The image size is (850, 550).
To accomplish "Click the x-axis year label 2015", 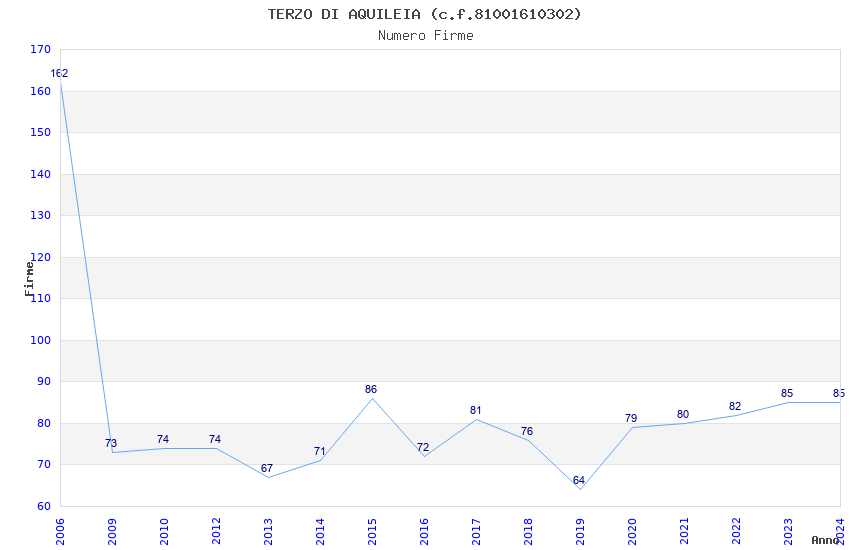I will [372, 531].
